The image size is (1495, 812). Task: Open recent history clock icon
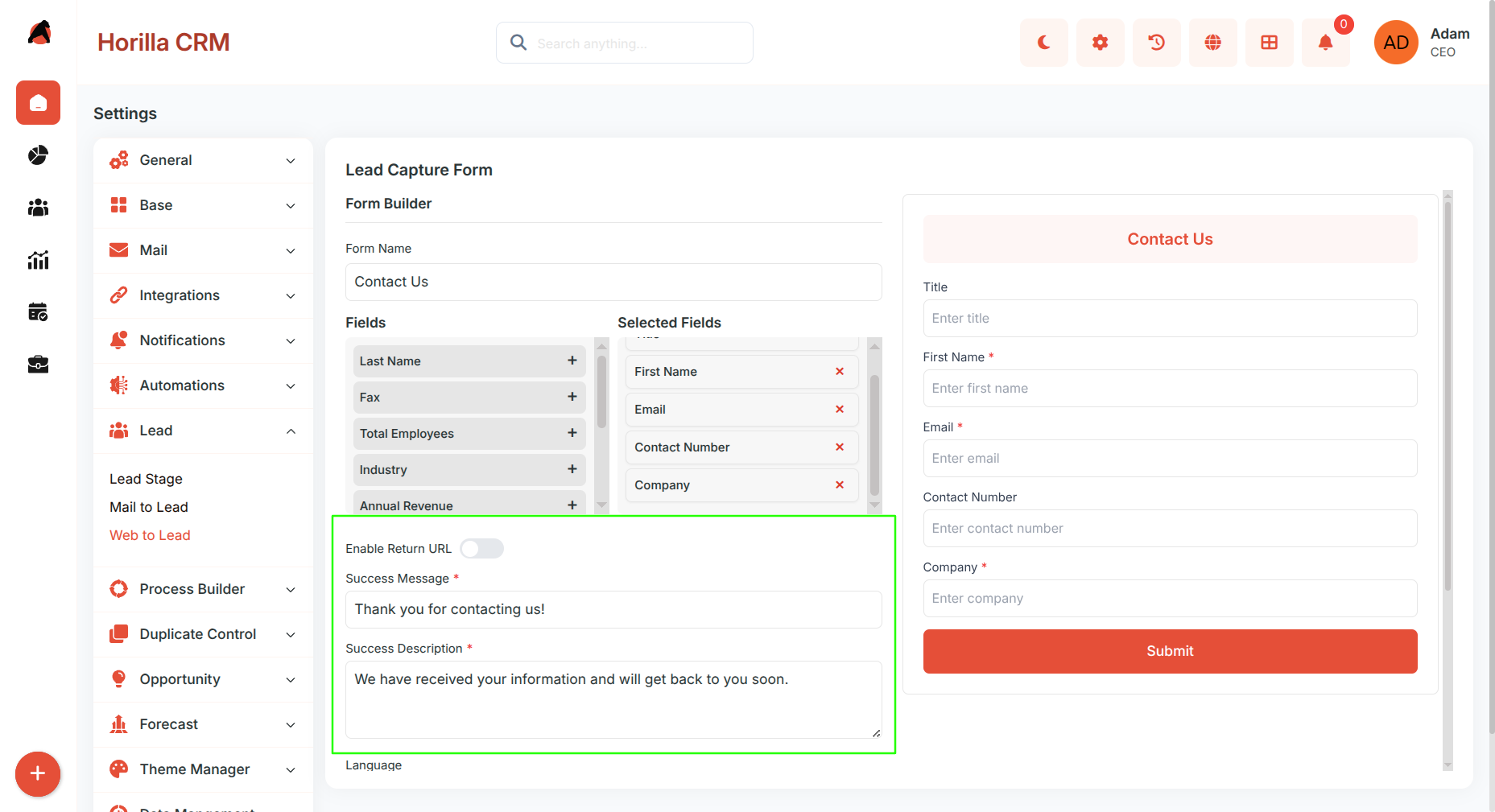(1156, 43)
